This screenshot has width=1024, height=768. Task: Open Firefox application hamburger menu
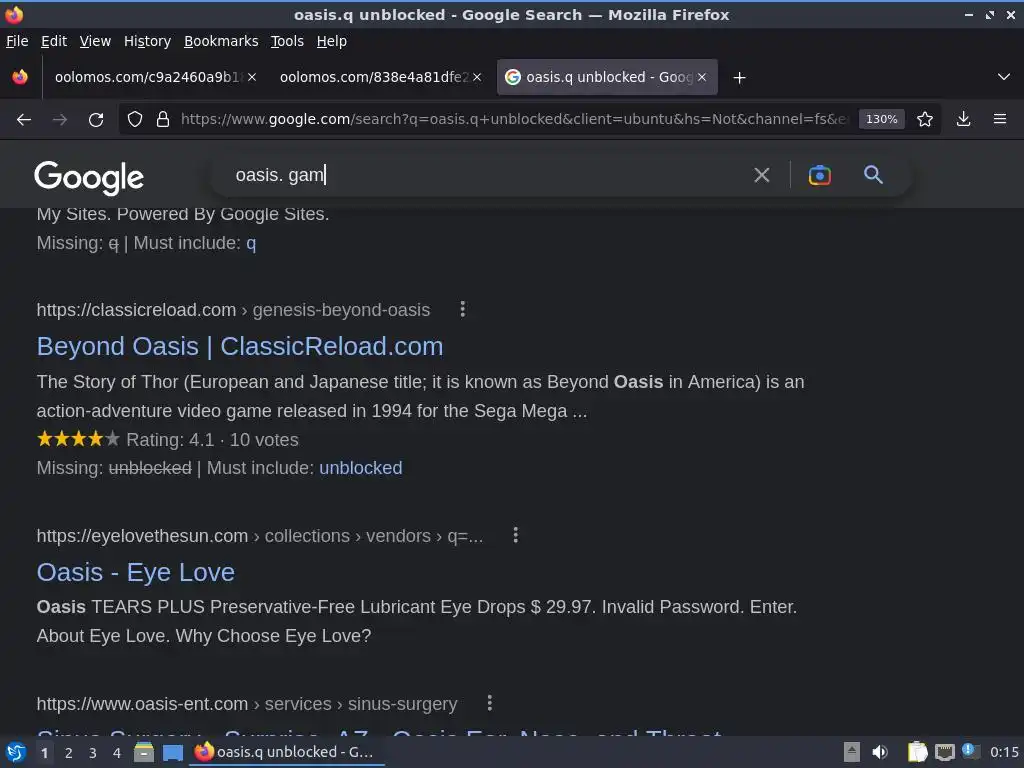pos(1000,120)
